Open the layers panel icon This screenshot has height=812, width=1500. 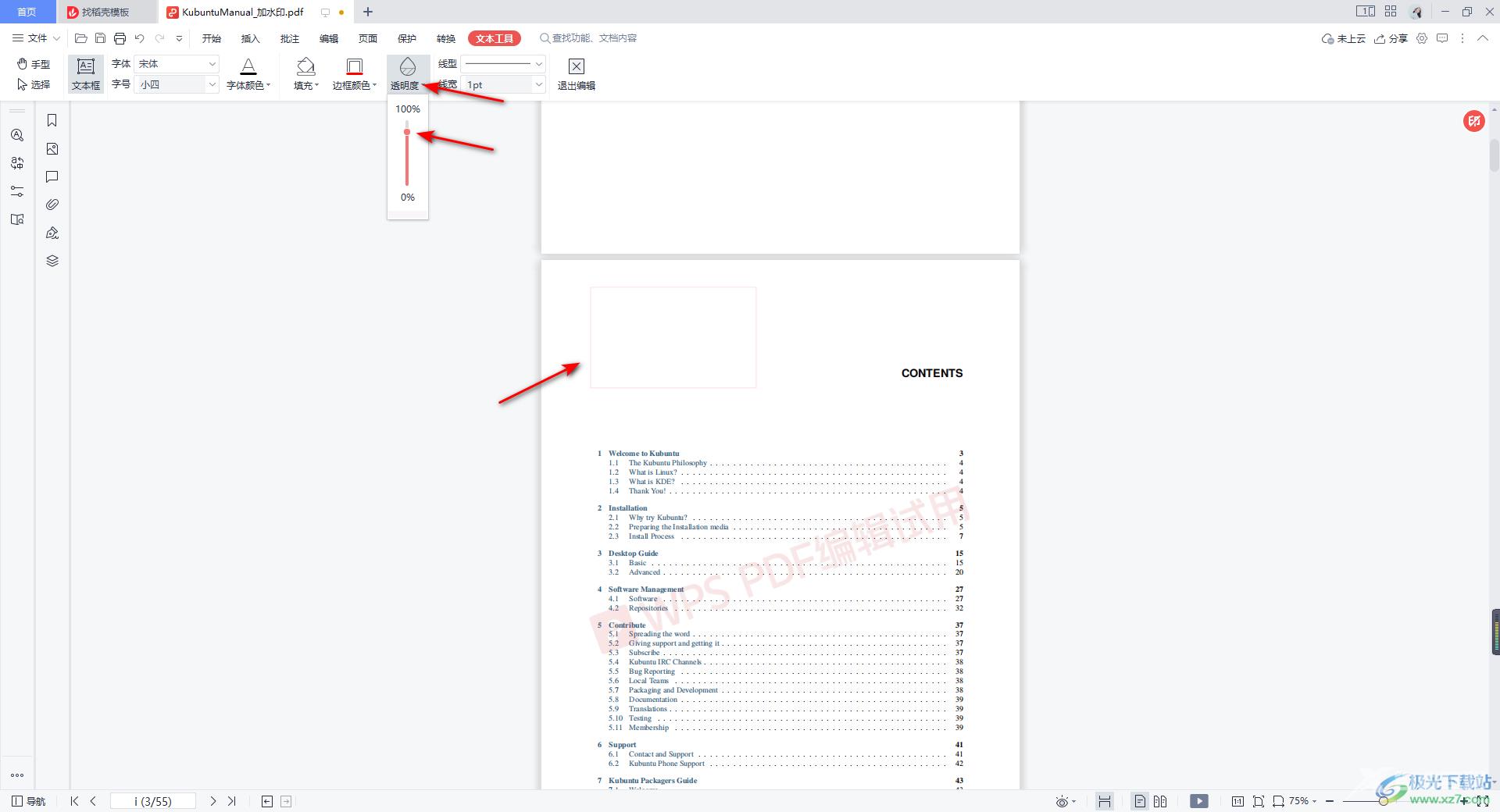tap(52, 261)
